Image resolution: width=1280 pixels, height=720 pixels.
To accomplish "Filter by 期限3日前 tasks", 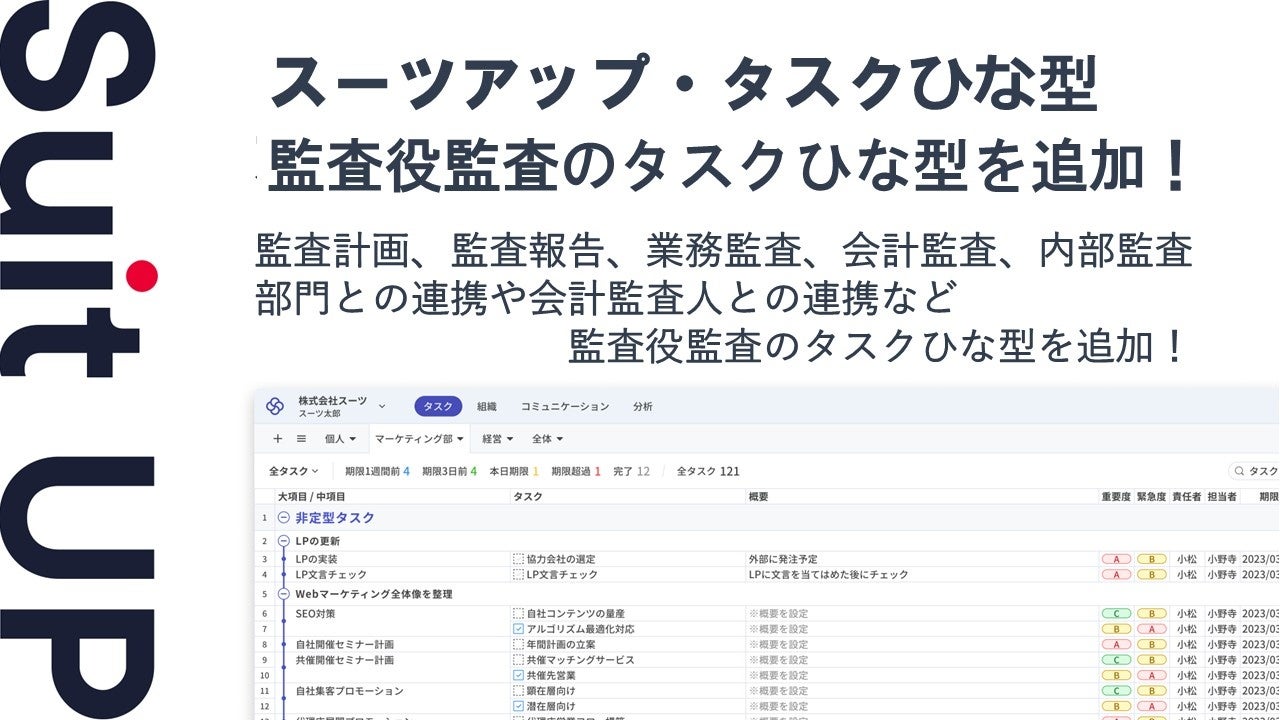I will [x=449, y=471].
